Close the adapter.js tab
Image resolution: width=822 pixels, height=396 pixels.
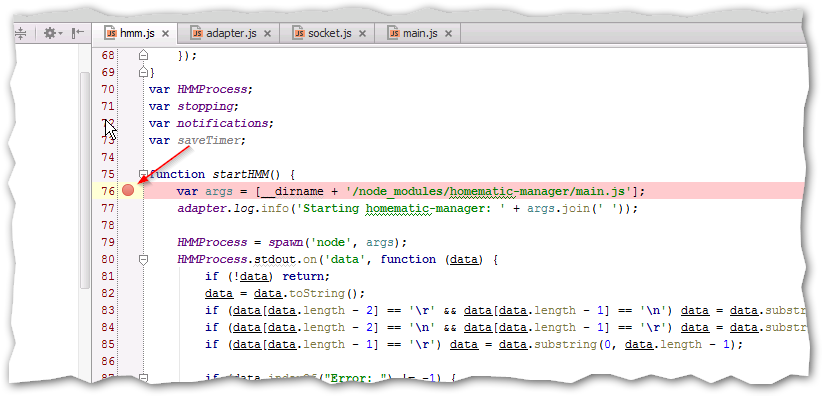[x=267, y=34]
